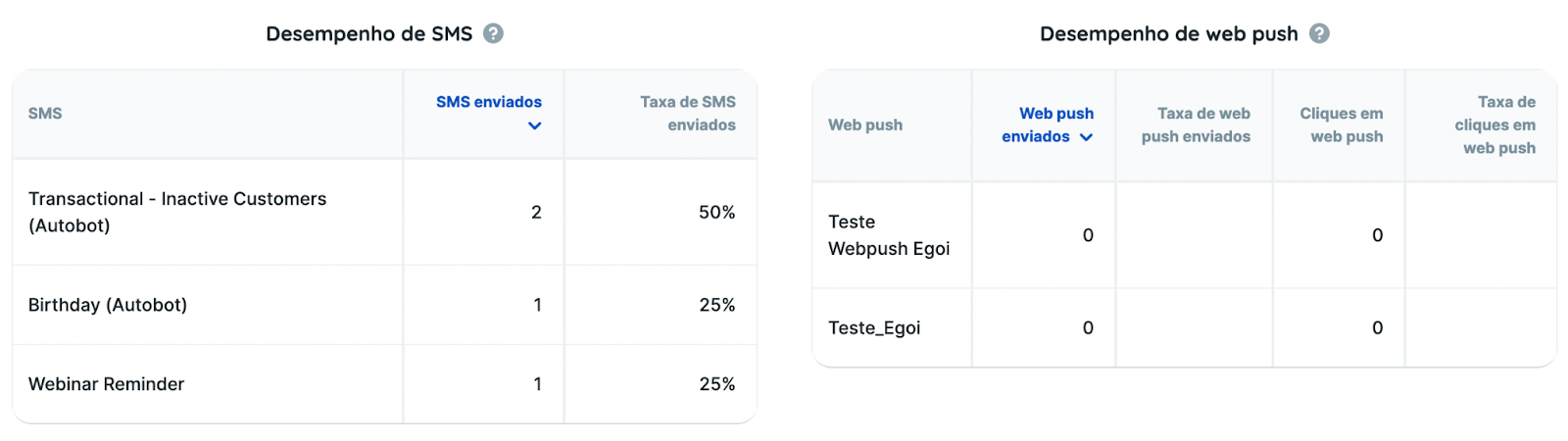
Task: Sort by Taxa de web push enviados
Action: 1196,125
